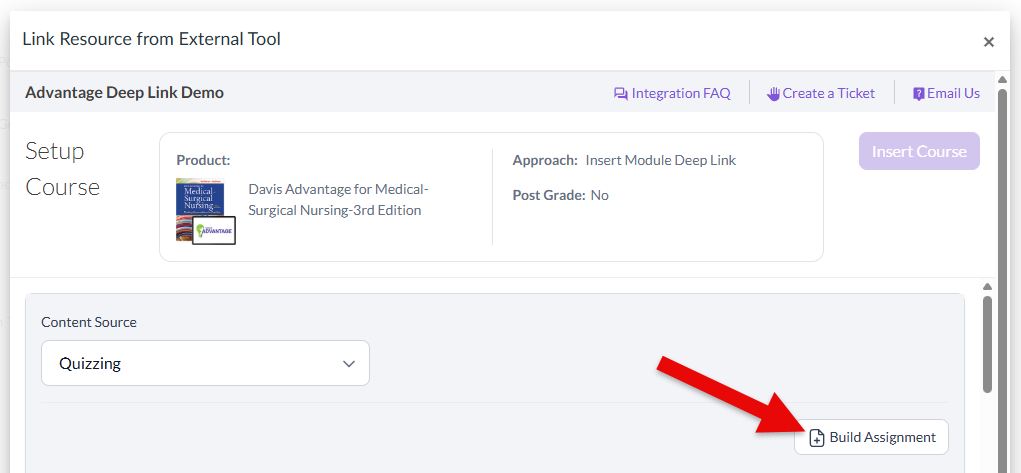This screenshot has height=473, width=1021.
Task: Select the Email Us link text
Action: [x=953, y=93]
